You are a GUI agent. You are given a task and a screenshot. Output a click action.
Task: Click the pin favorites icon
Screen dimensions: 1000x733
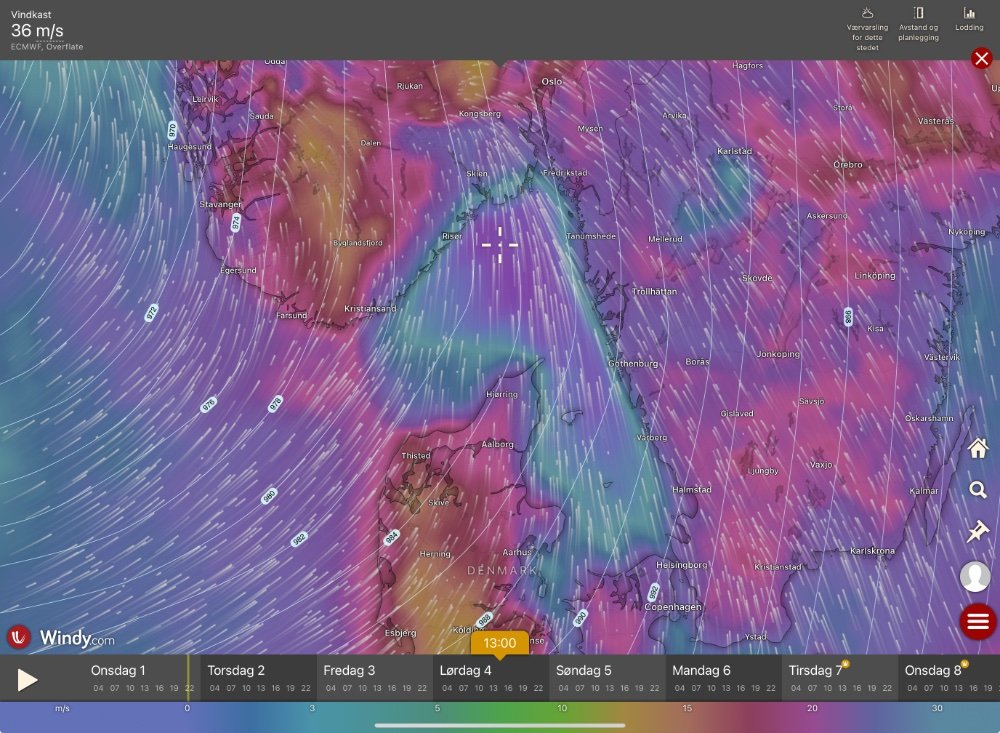(977, 532)
